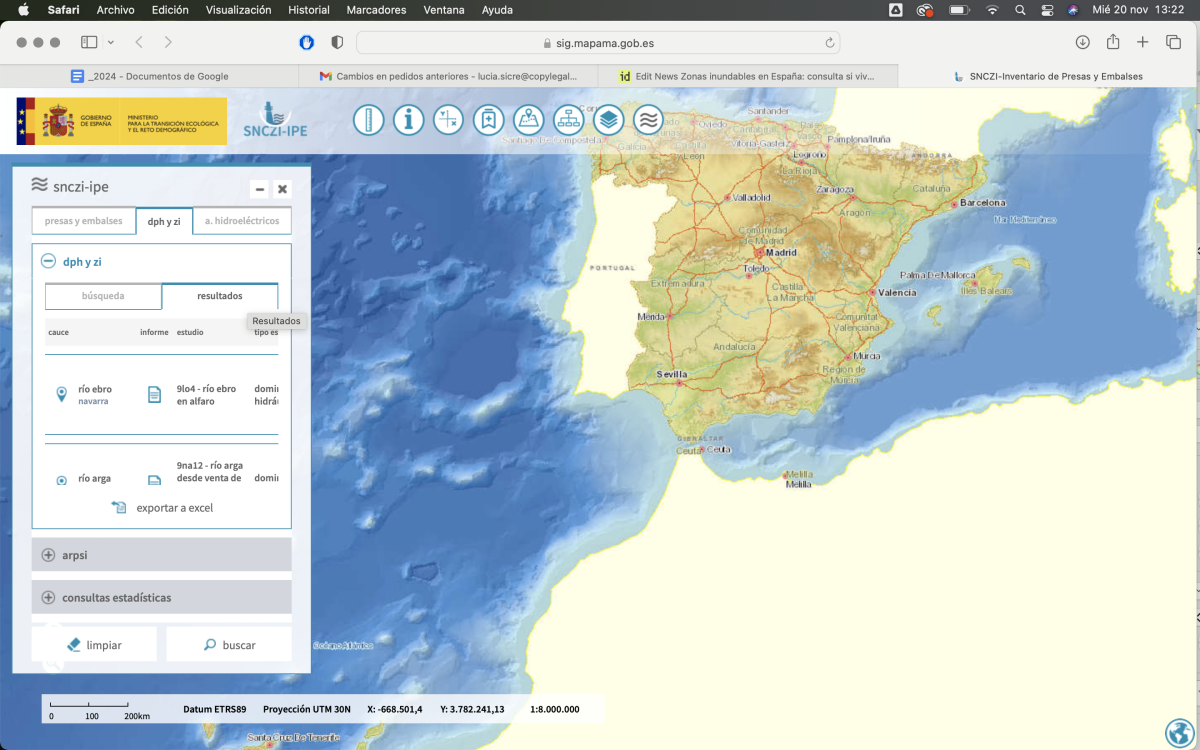The image size is (1200, 750).
Task: Open the XY coordinates tool
Action: pyautogui.click(x=448, y=120)
